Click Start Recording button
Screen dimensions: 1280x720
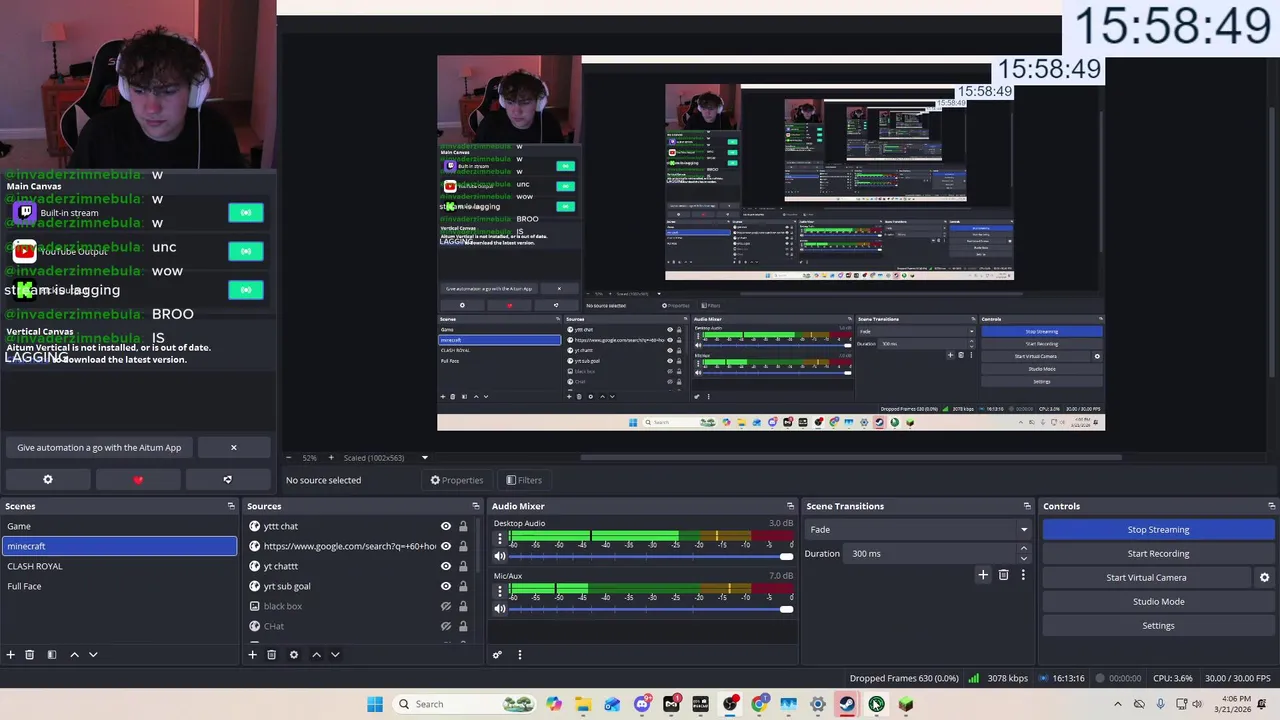pos(1158,554)
